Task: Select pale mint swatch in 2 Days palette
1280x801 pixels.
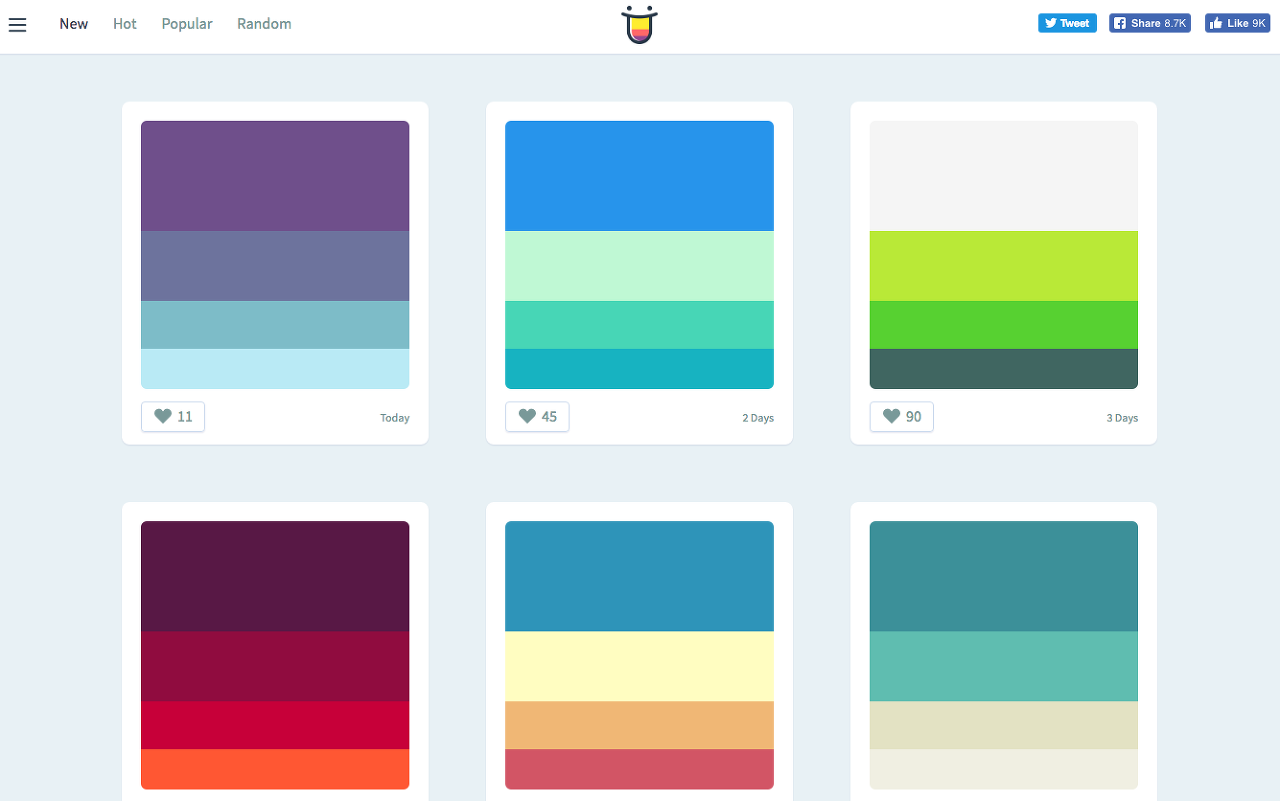Action: (639, 266)
